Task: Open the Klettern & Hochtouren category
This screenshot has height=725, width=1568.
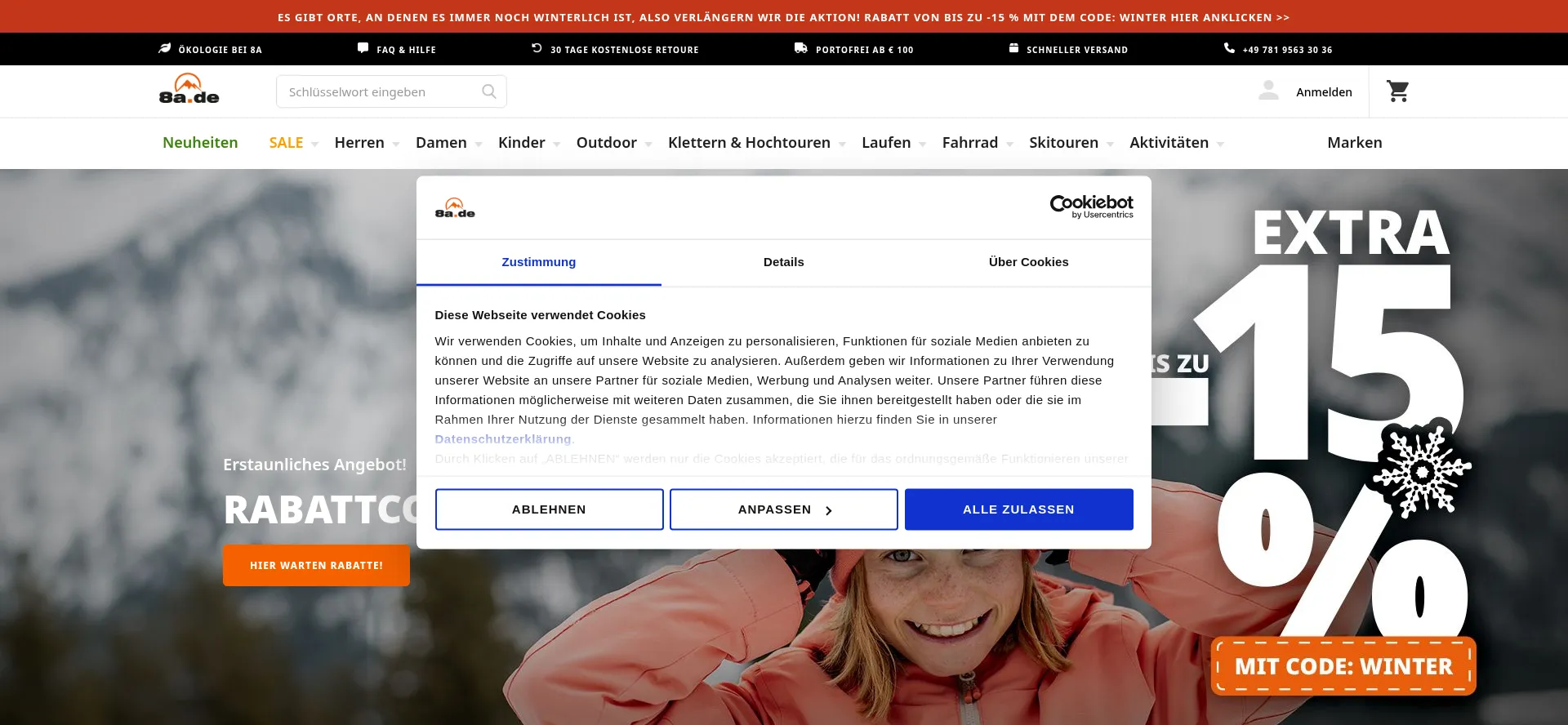Action: (x=749, y=143)
